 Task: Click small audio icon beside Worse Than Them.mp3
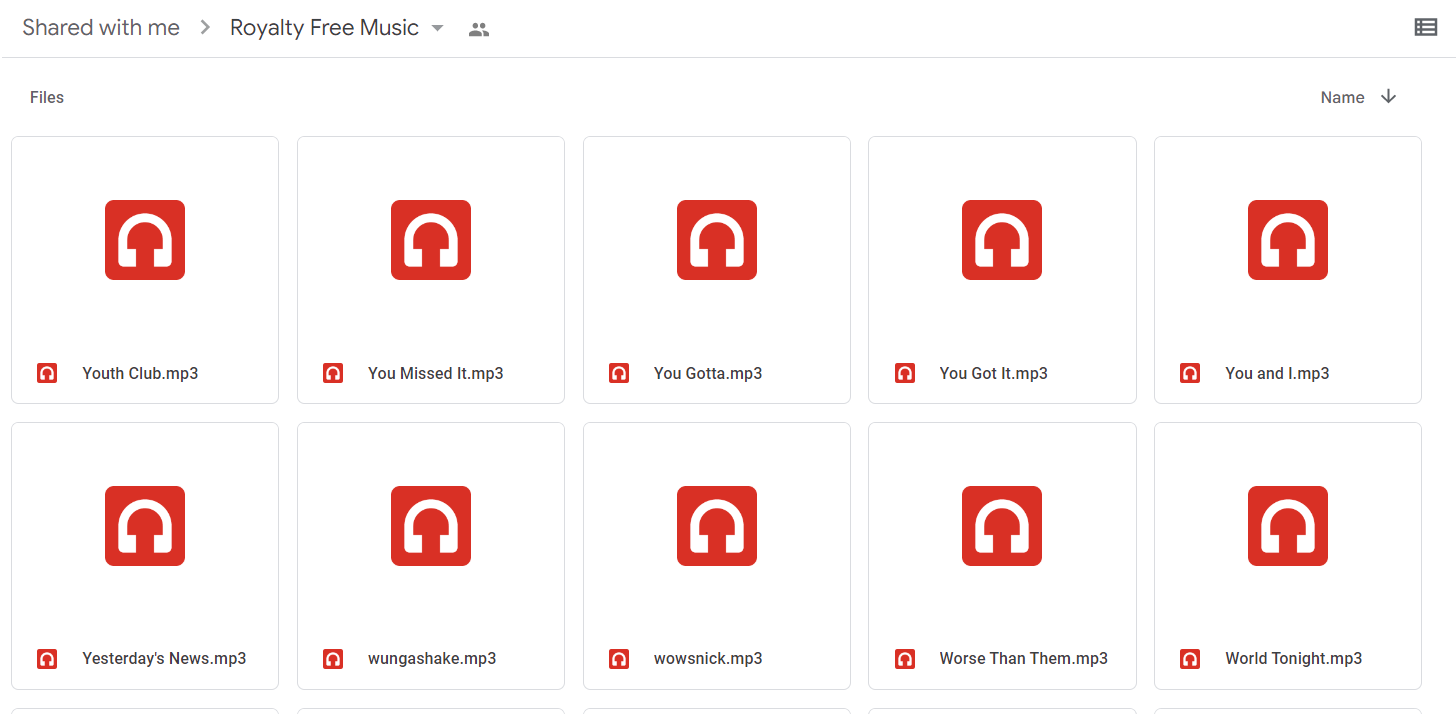[905, 659]
